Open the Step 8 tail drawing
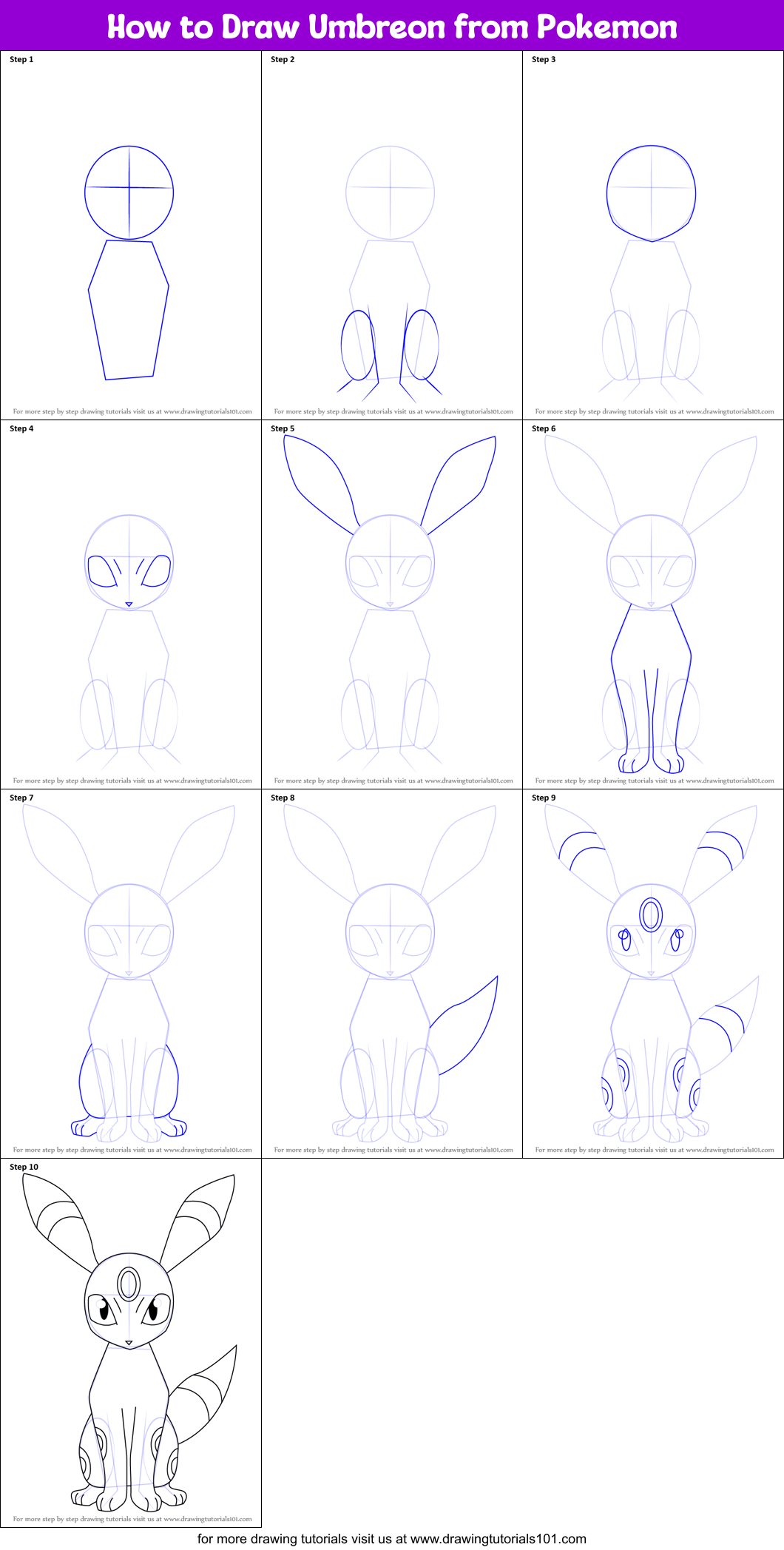 392,974
